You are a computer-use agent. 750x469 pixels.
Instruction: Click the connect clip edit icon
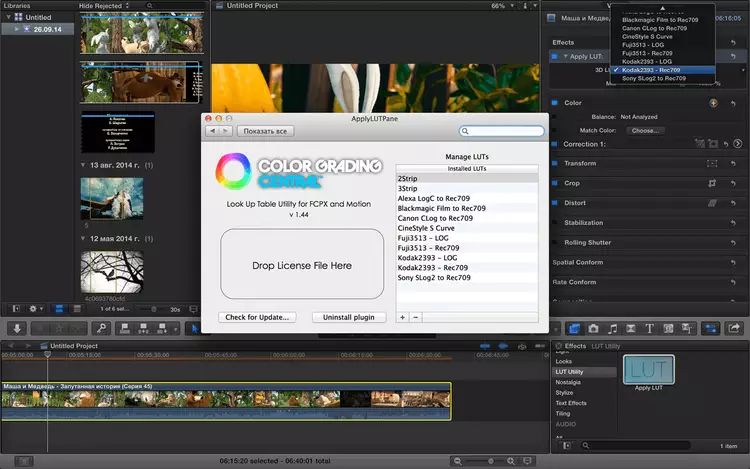(125, 328)
